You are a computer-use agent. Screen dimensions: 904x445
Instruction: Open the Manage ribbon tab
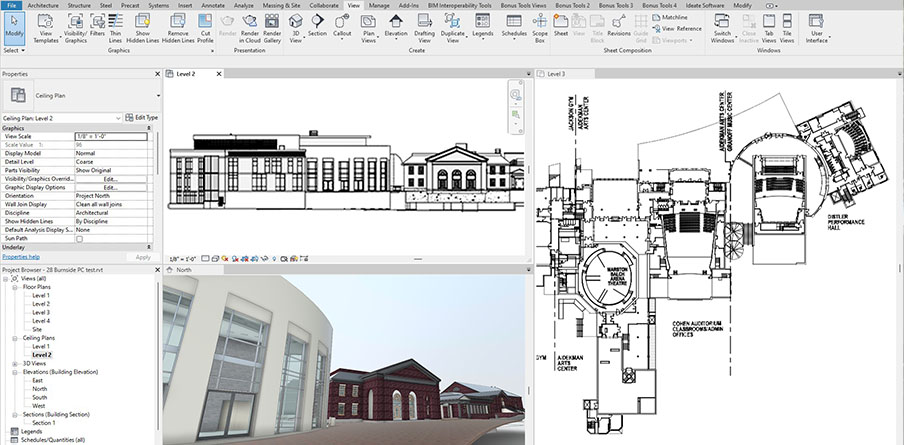click(x=379, y=5)
